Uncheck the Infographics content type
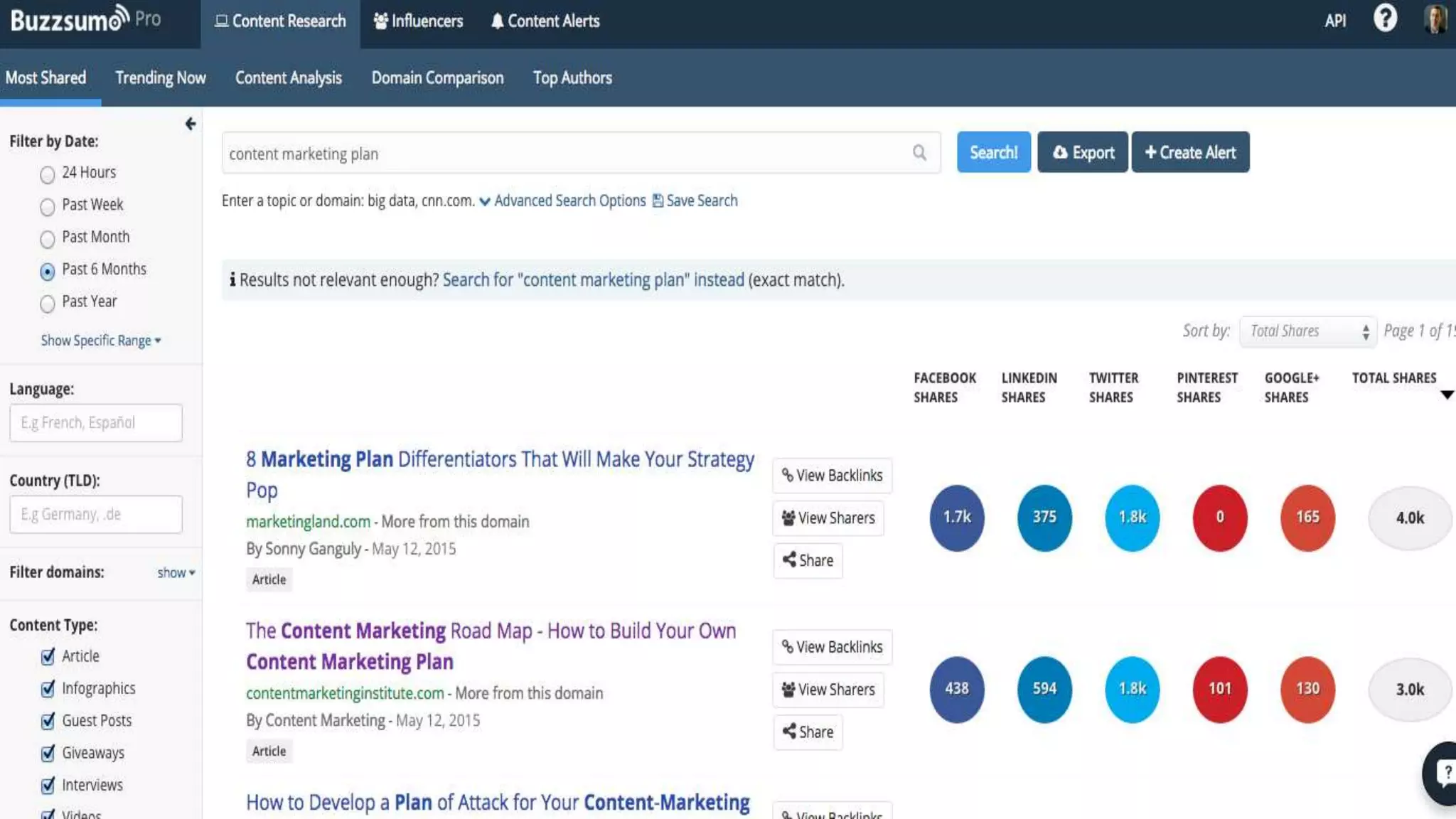 pyautogui.click(x=48, y=689)
